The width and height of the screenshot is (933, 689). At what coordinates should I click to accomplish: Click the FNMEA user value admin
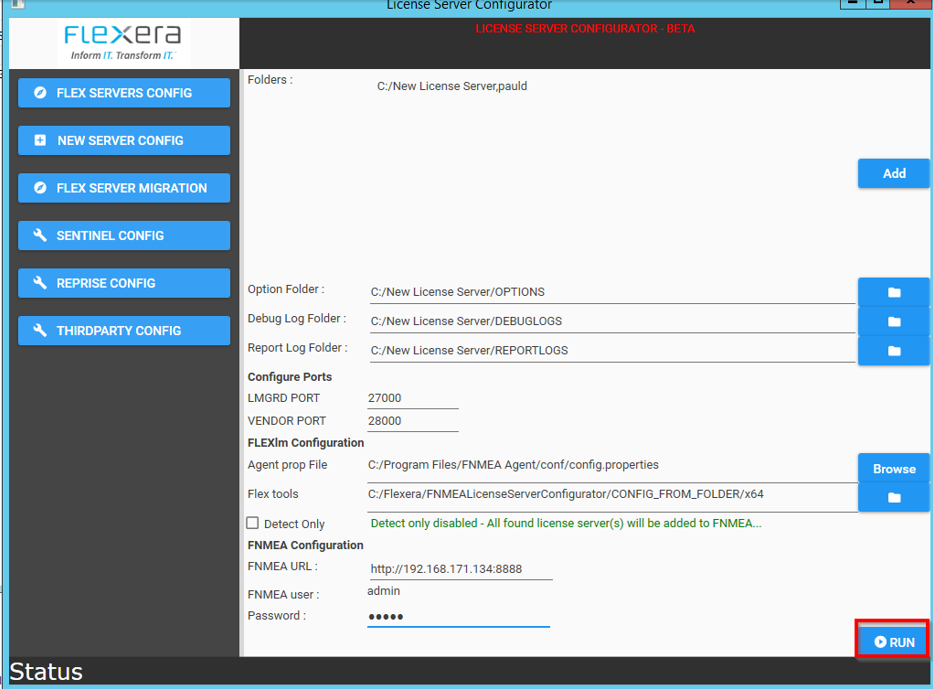[x=384, y=591]
